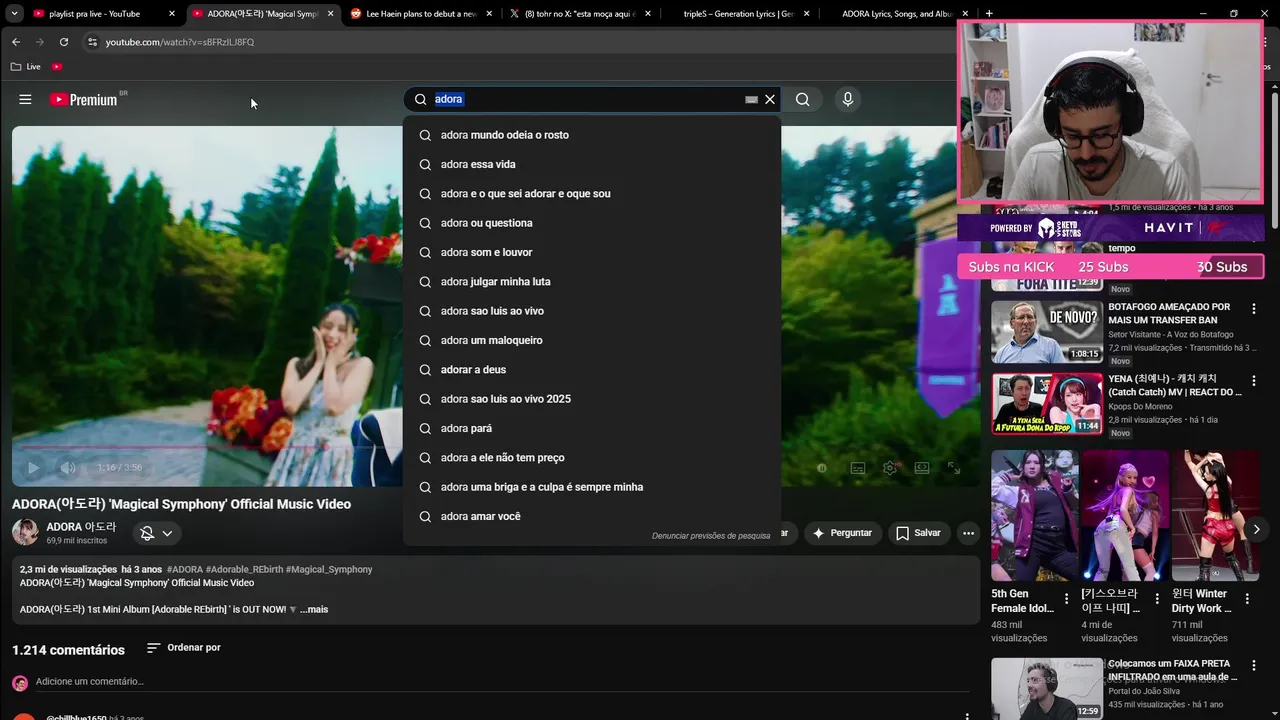This screenshot has height=720, width=1280.
Task: Open 'Ordenar por' comment sorting
Action: pos(184,648)
